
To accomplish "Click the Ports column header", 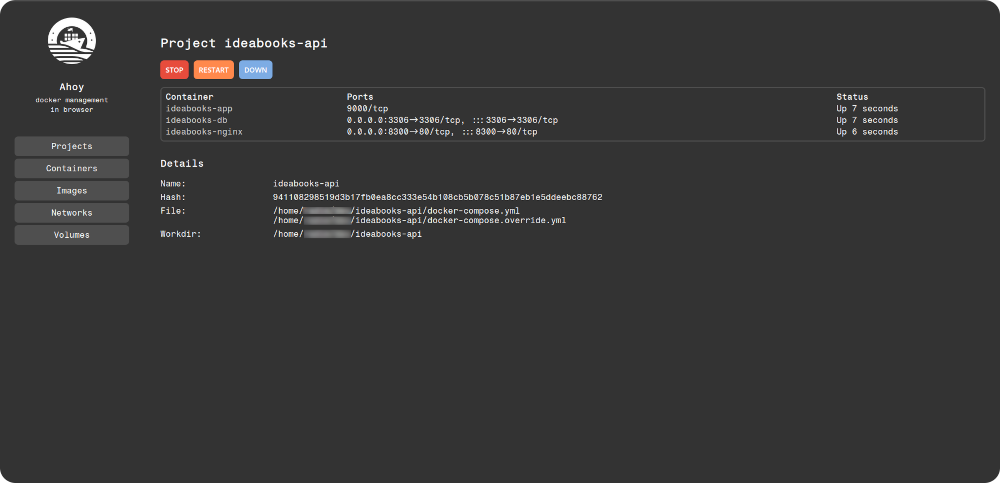I will [x=360, y=97].
